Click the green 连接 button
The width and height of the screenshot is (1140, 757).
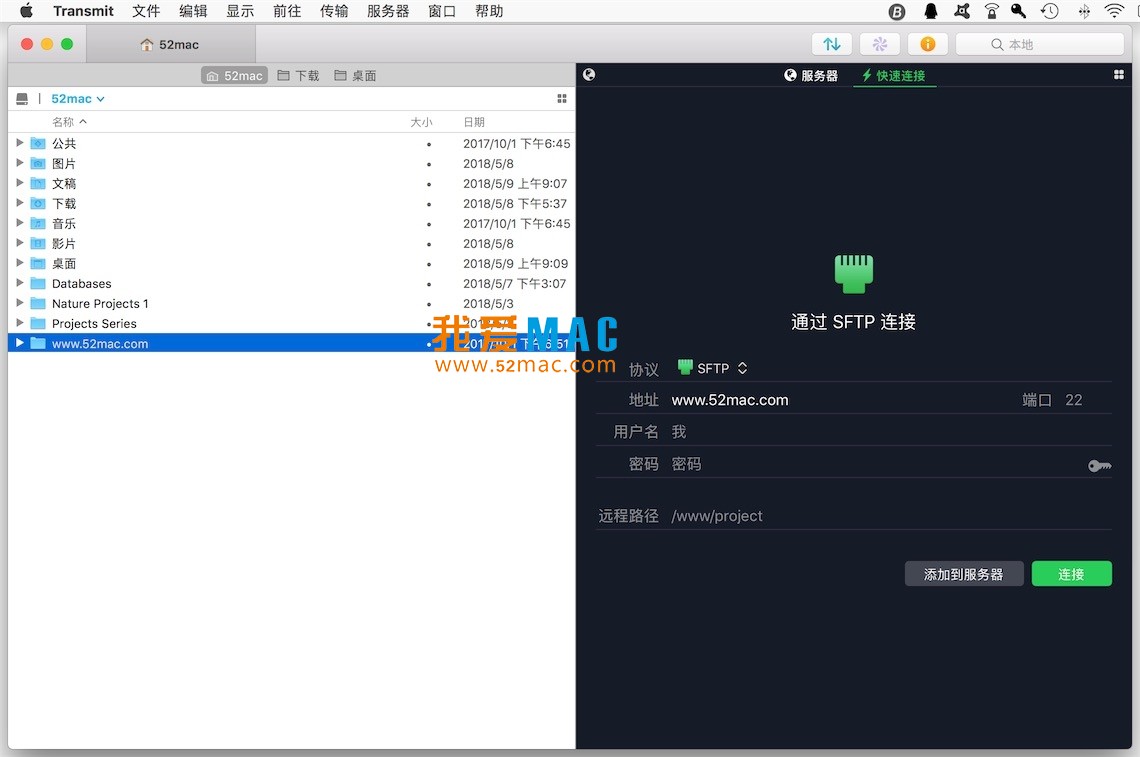click(1071, 574)
